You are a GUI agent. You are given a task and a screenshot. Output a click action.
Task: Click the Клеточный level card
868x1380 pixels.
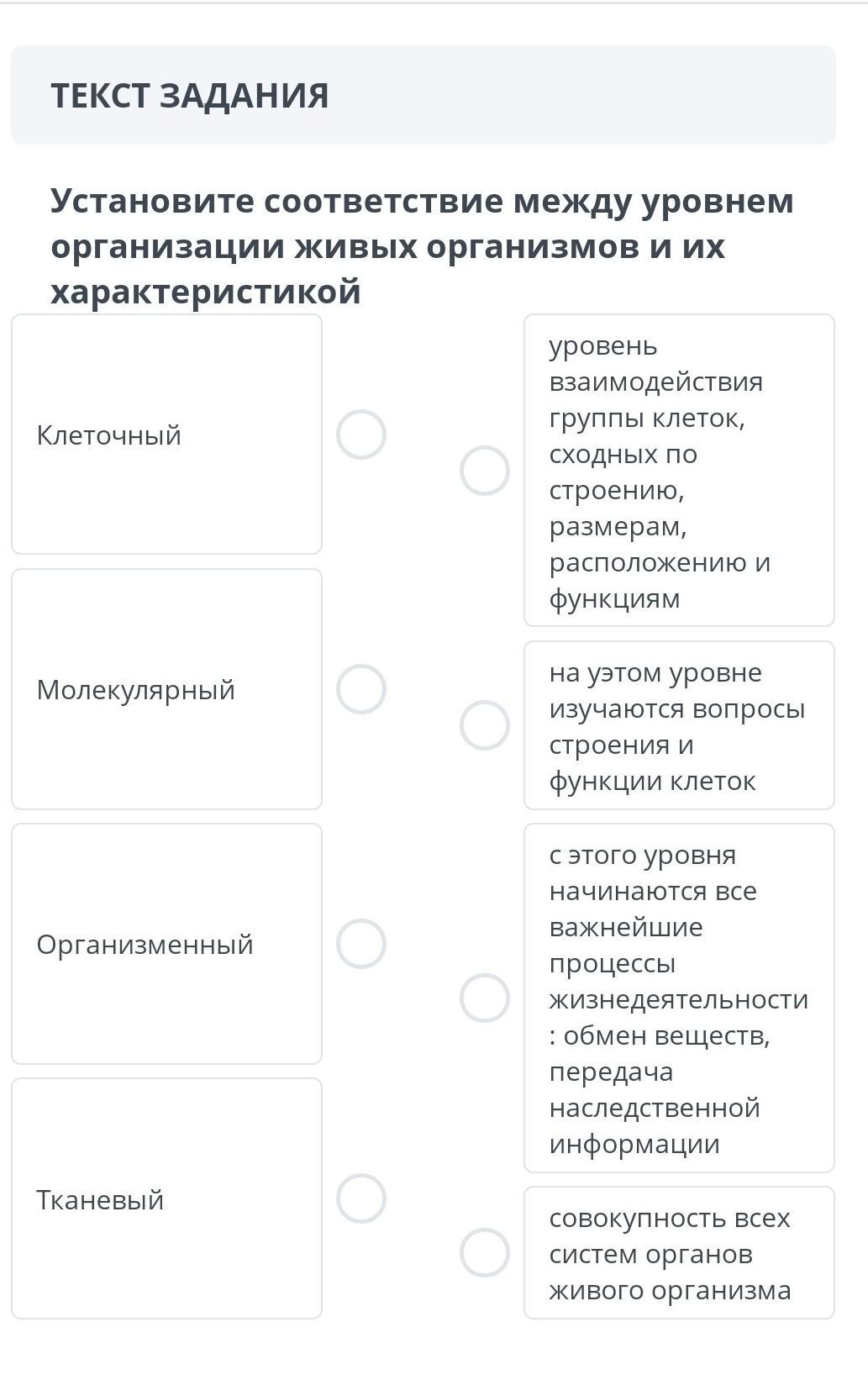166,435
